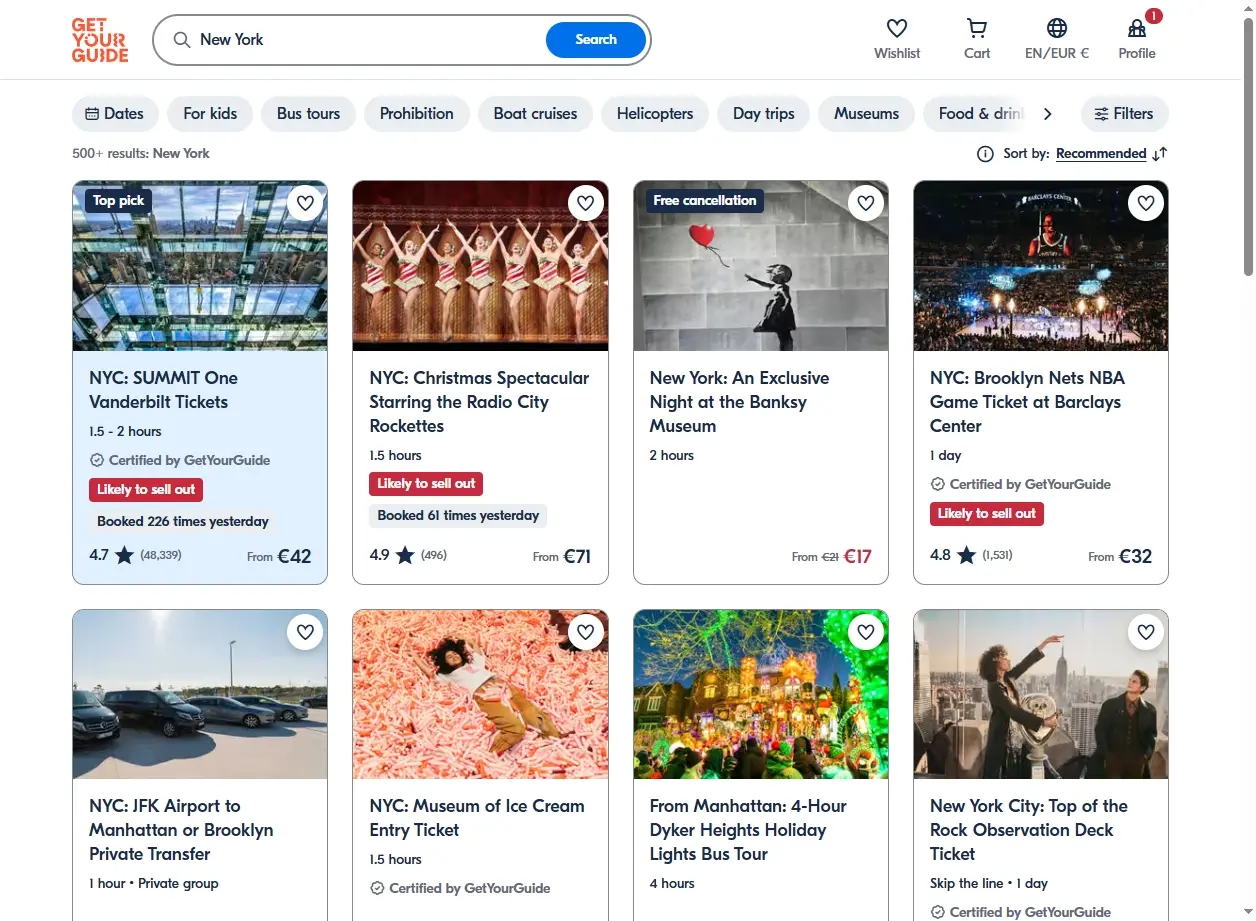The height and width of the screenshot is (921, 1256).
Task: Click the blue Search button
Action: point(596,40)
